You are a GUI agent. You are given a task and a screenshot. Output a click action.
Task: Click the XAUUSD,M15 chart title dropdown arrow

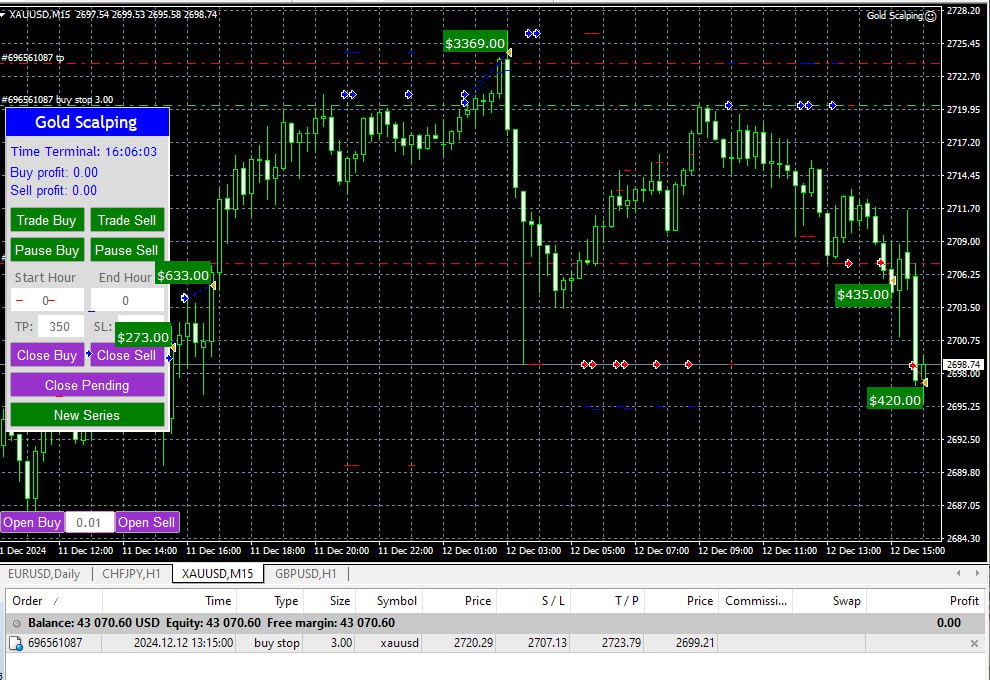click(3, 14)
